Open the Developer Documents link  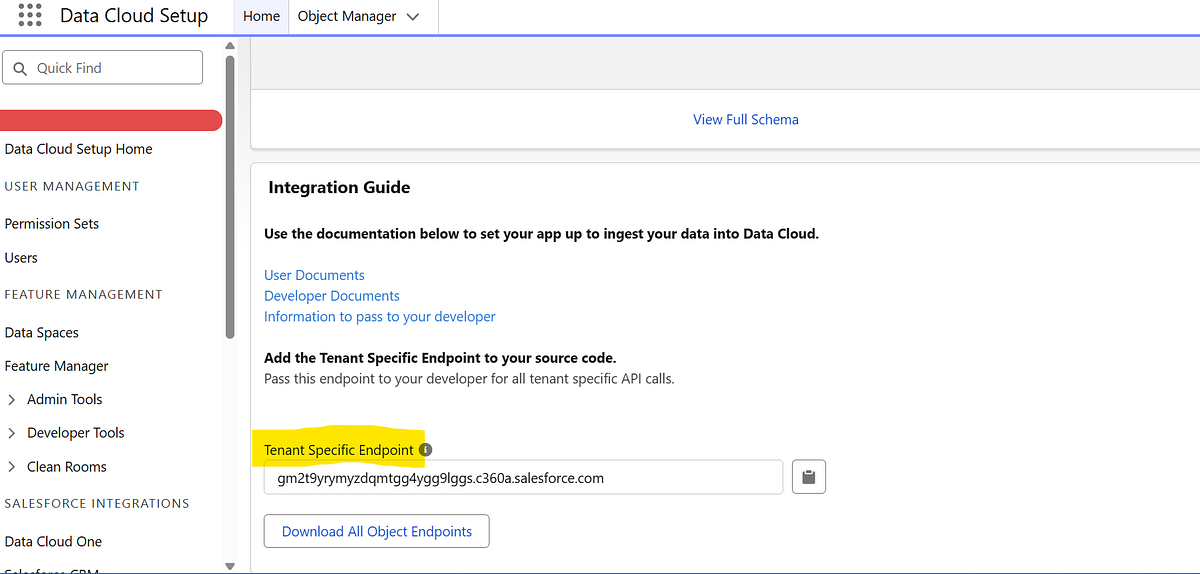(x=331, y=296)
